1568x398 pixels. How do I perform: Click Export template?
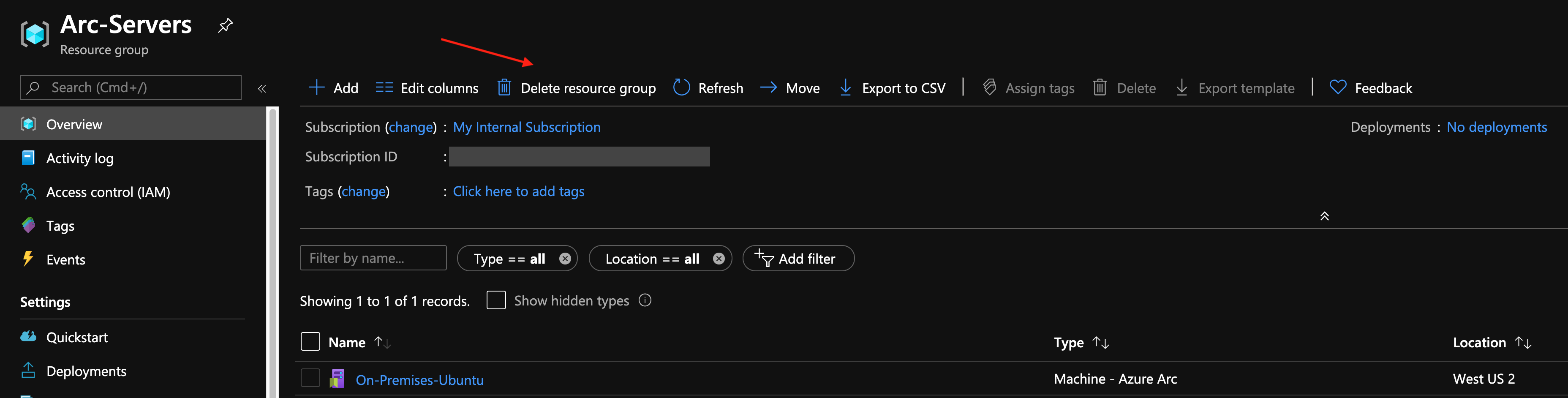click(x=1235, y=87)
